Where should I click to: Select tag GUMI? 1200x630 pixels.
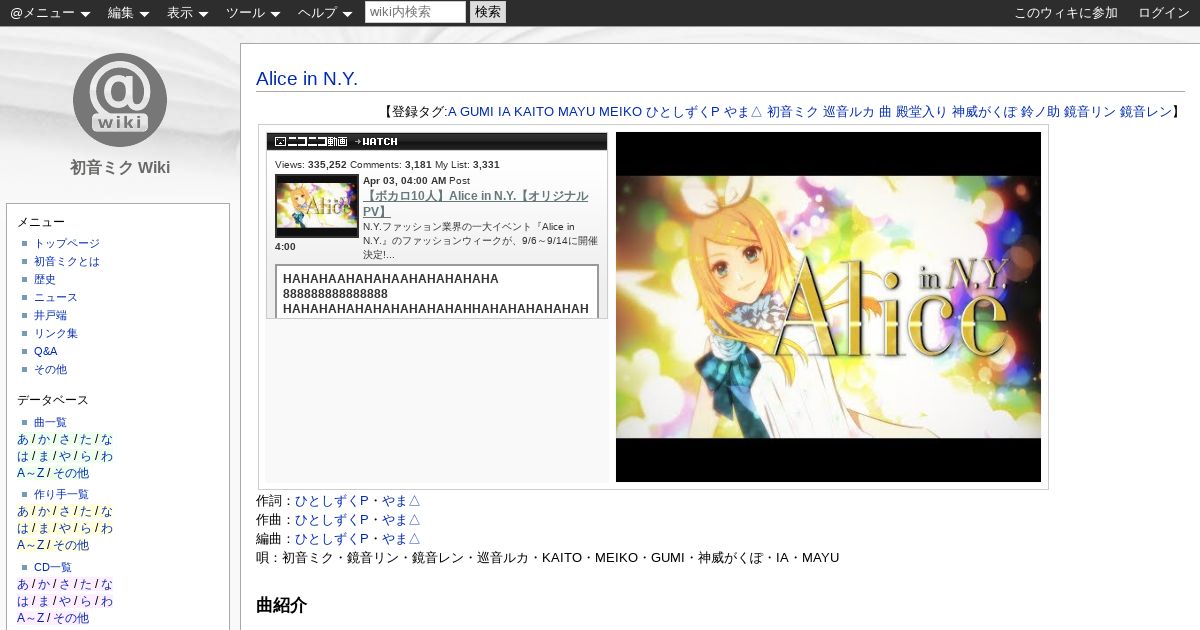(477, 112)
